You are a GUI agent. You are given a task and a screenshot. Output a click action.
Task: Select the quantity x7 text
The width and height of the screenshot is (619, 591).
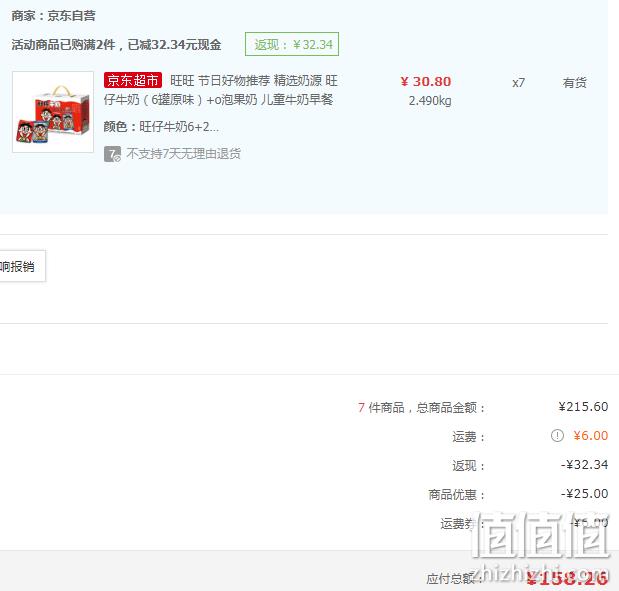click(x=518, y=83)
